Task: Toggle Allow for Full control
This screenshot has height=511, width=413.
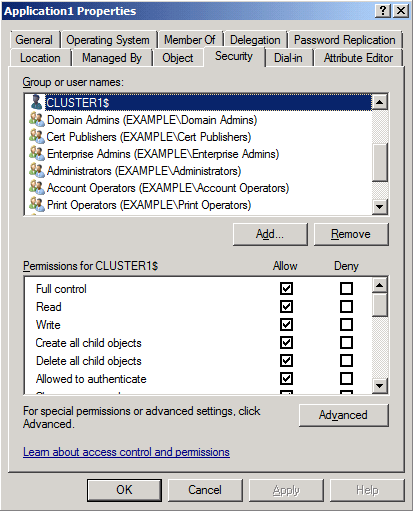Action: point(286,288)
